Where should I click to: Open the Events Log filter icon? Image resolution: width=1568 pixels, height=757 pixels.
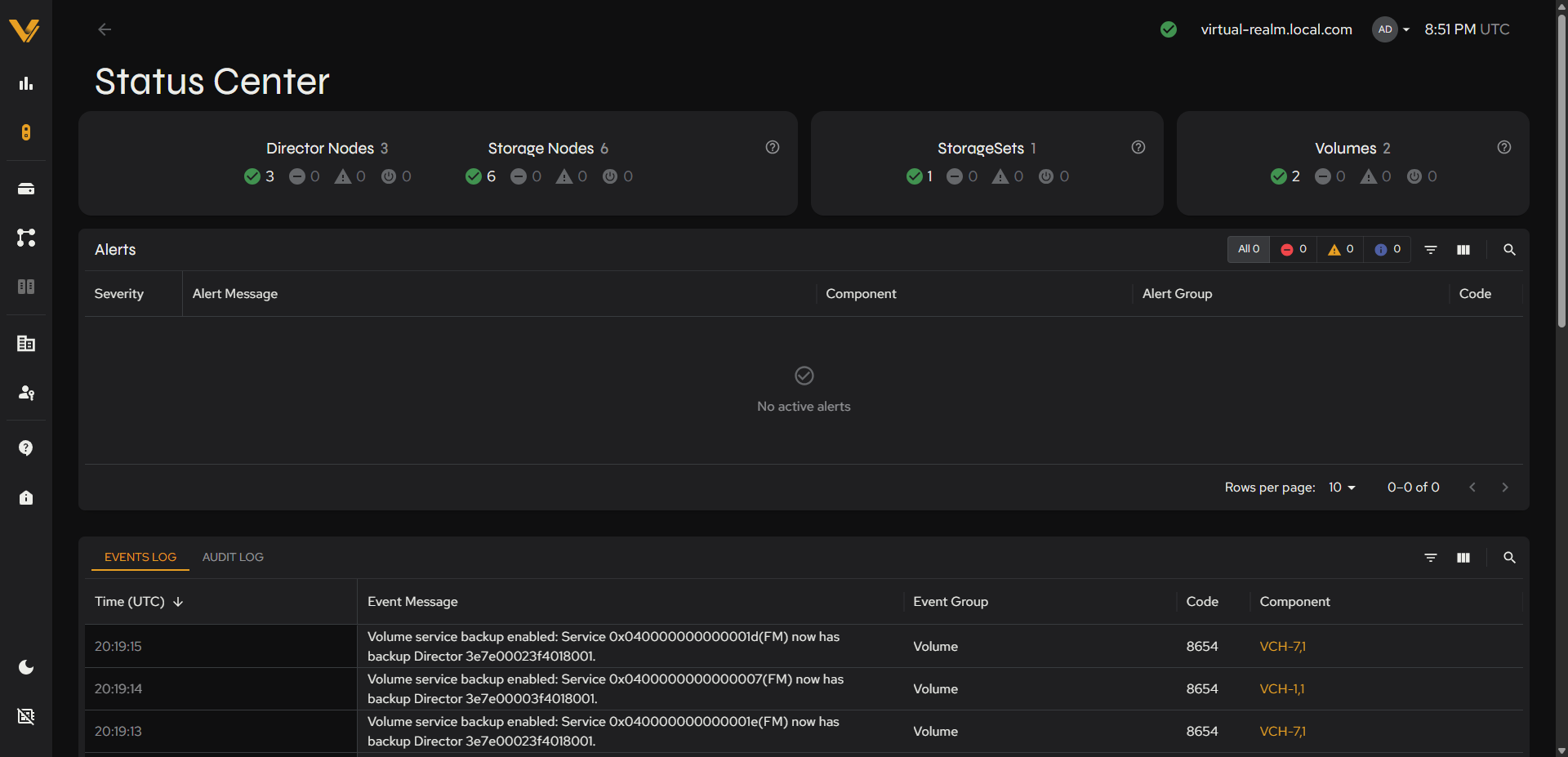pos(1431,558)
